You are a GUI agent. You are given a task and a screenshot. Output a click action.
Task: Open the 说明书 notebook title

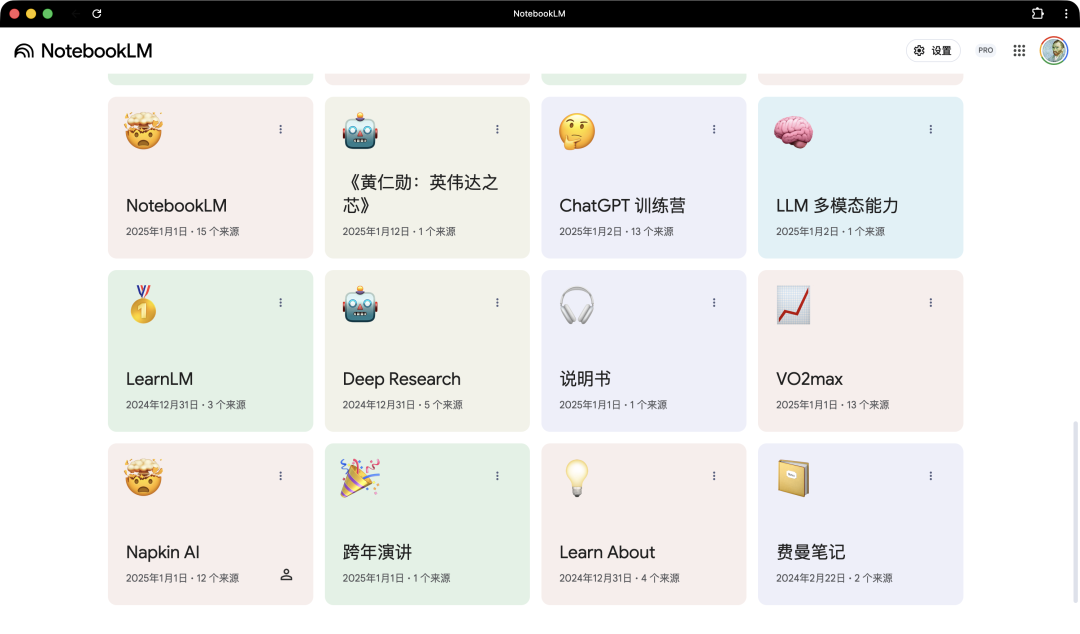pos(585,379)
